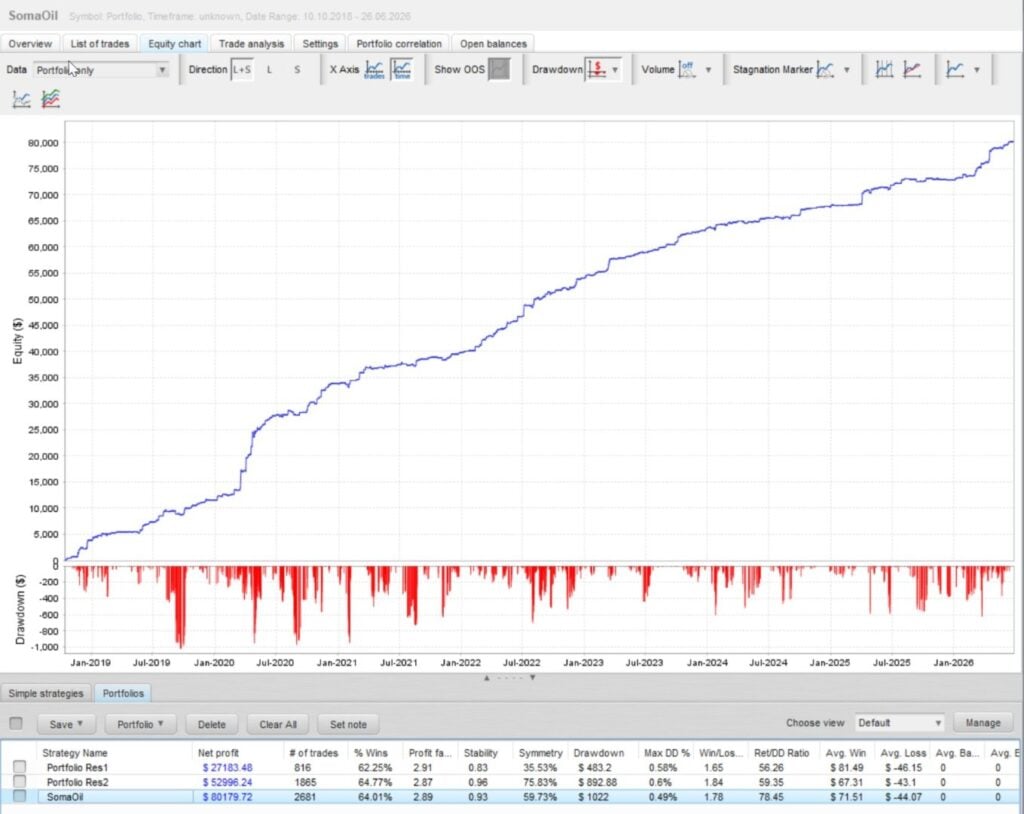Check the Portfolio Res1 row checkbox

[x=20, y=767]
